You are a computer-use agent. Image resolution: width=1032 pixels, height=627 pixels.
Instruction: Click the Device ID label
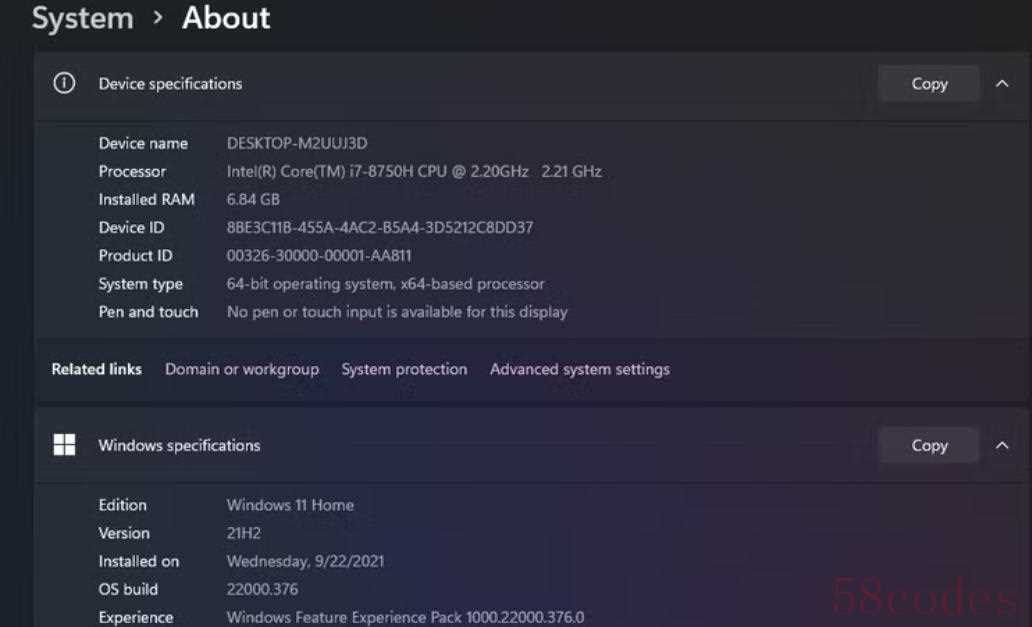click(x=131, y=228)
